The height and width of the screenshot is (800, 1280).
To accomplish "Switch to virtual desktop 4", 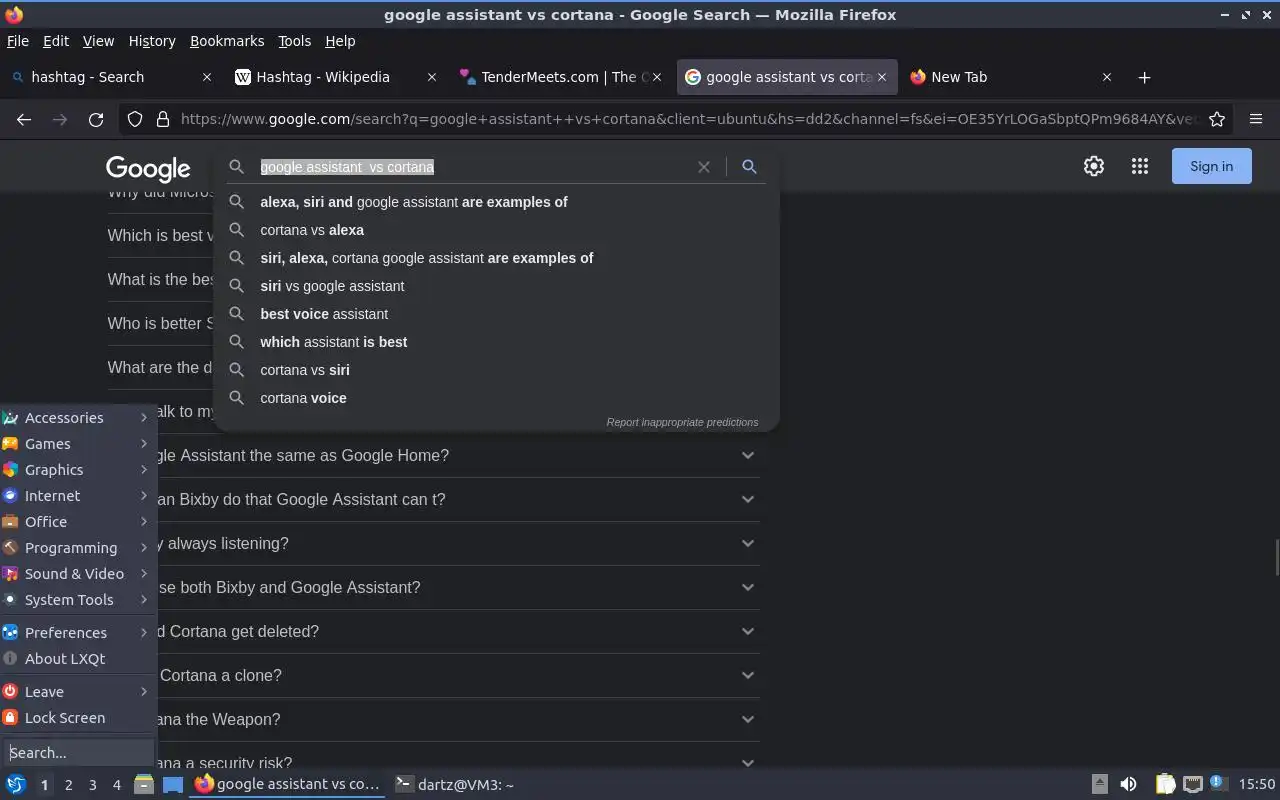I will (x=116, y=785).
